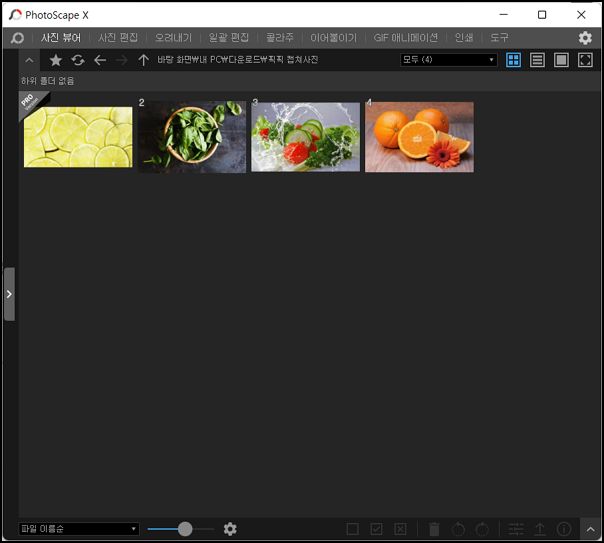Image resolution: width=604 pixels, height=543 pixels.
Task: Collapse the folder bar with up chevron
Action: [29, 60]
